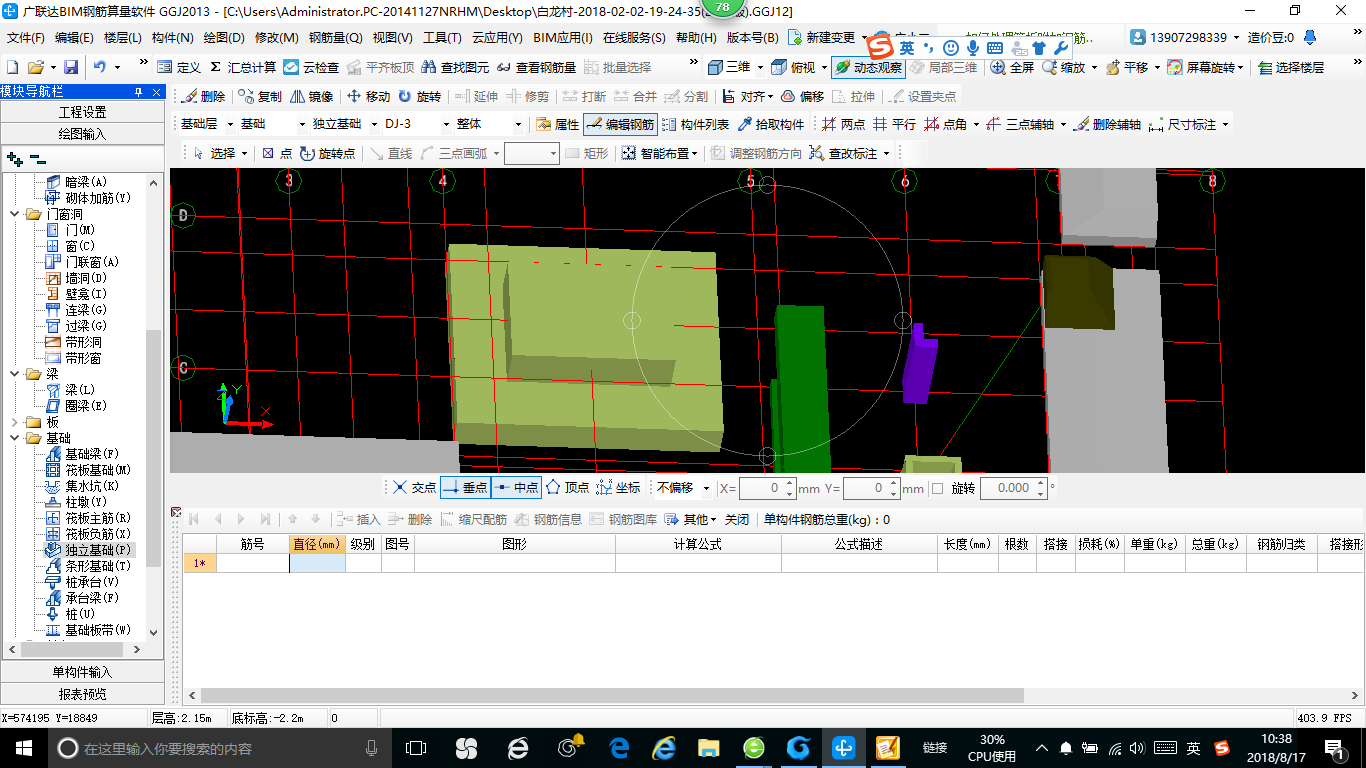Image resolution: width=1366 pixels, height=768 pixels.
Task: Open the 定义 definition tool
Action: coord(179,67)
